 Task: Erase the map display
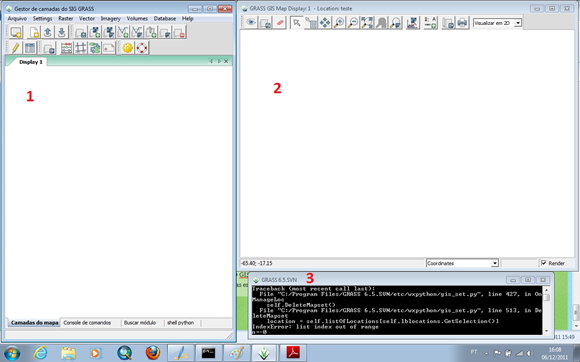pyautogui.click(x=279, y=23)
